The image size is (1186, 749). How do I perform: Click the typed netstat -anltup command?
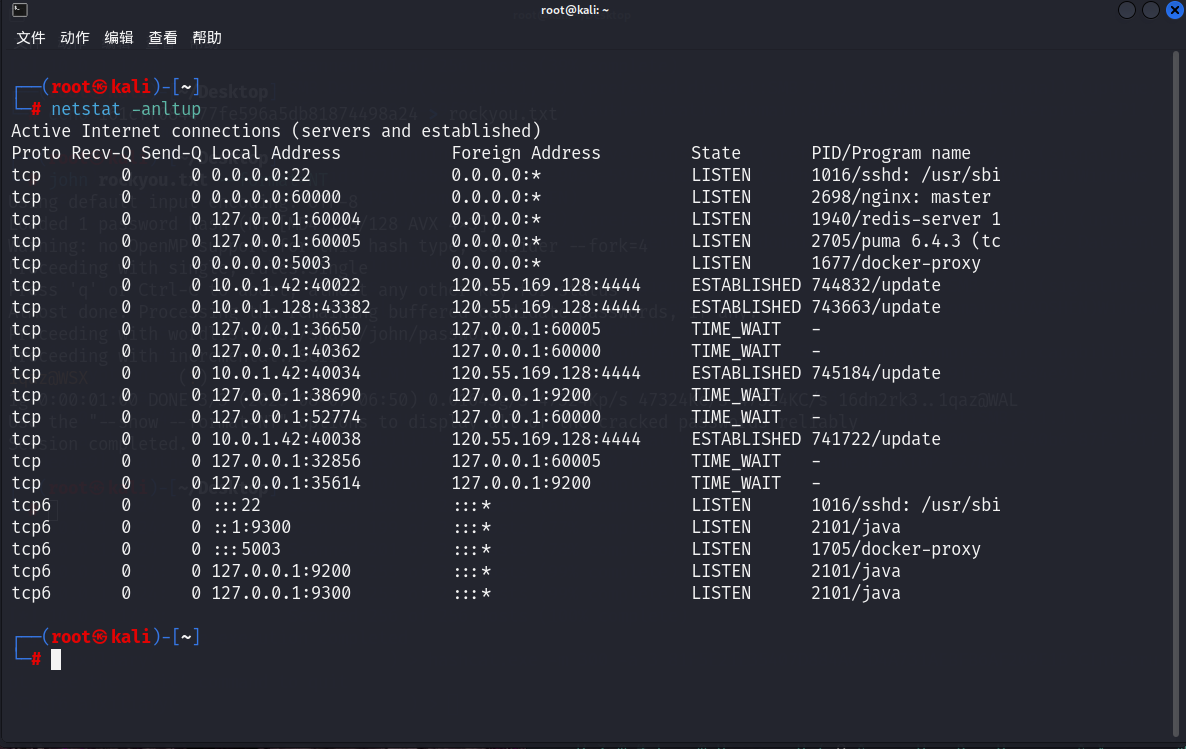pos(126,109)
